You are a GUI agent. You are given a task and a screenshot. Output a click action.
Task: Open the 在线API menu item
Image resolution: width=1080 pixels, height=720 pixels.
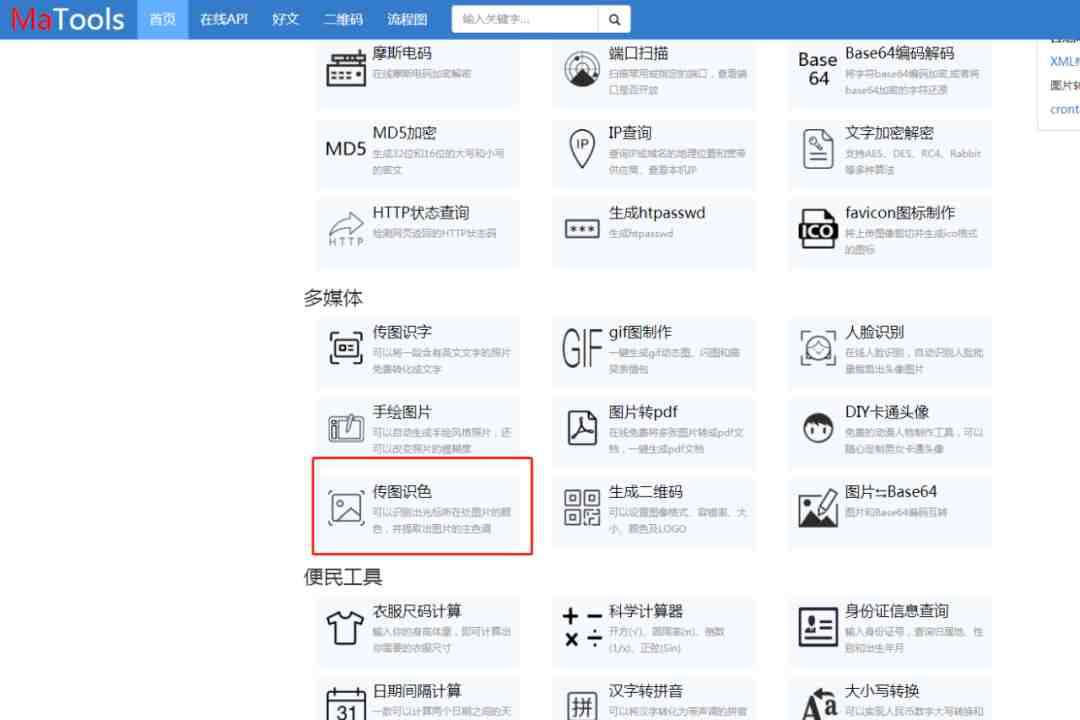224,19
